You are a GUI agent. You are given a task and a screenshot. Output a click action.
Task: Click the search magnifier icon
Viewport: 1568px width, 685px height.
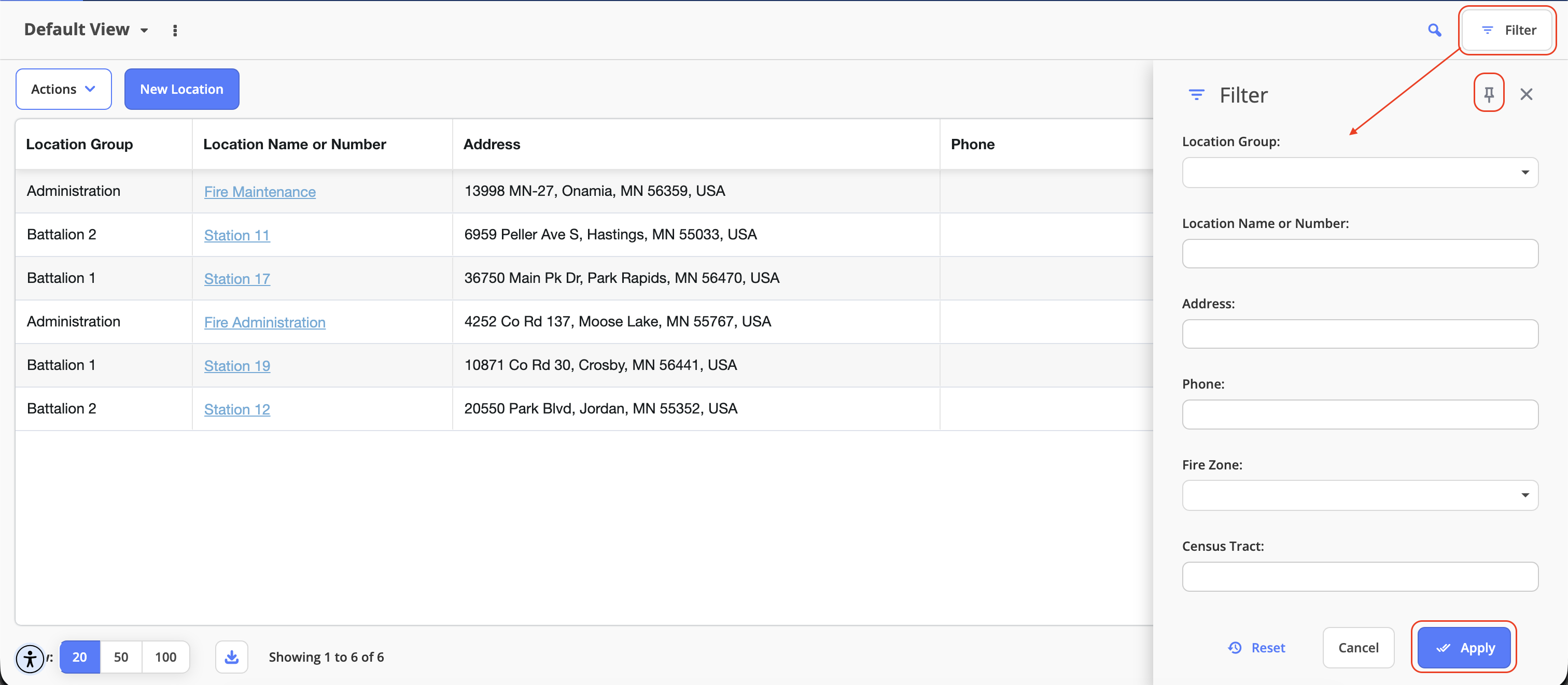[1434, 30]
